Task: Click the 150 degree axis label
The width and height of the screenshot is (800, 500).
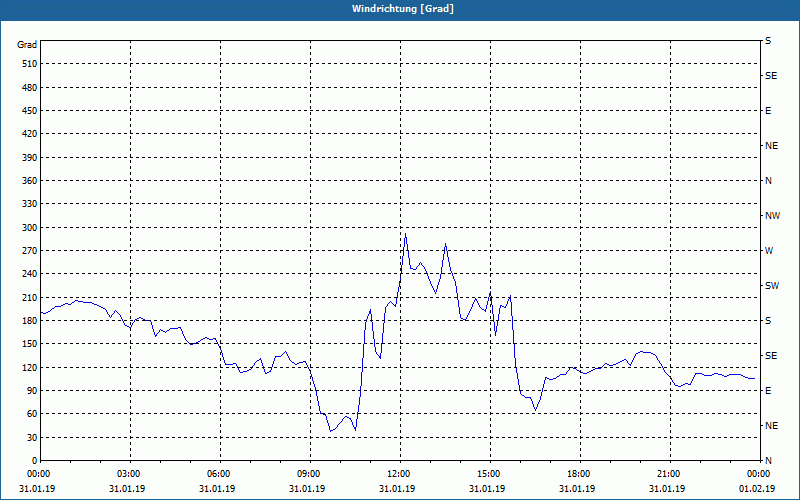Action: (x=30, y=344)
